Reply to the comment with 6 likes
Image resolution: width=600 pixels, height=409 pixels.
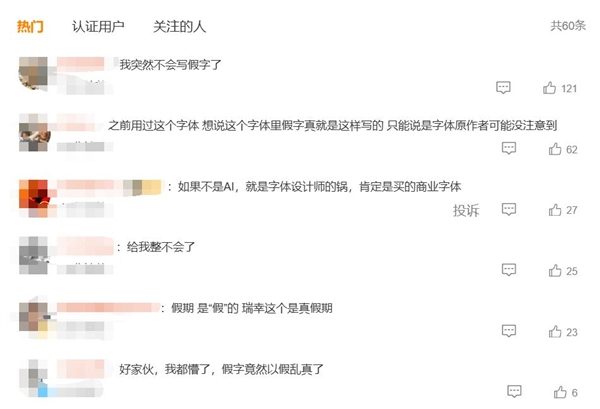(515, 392)
